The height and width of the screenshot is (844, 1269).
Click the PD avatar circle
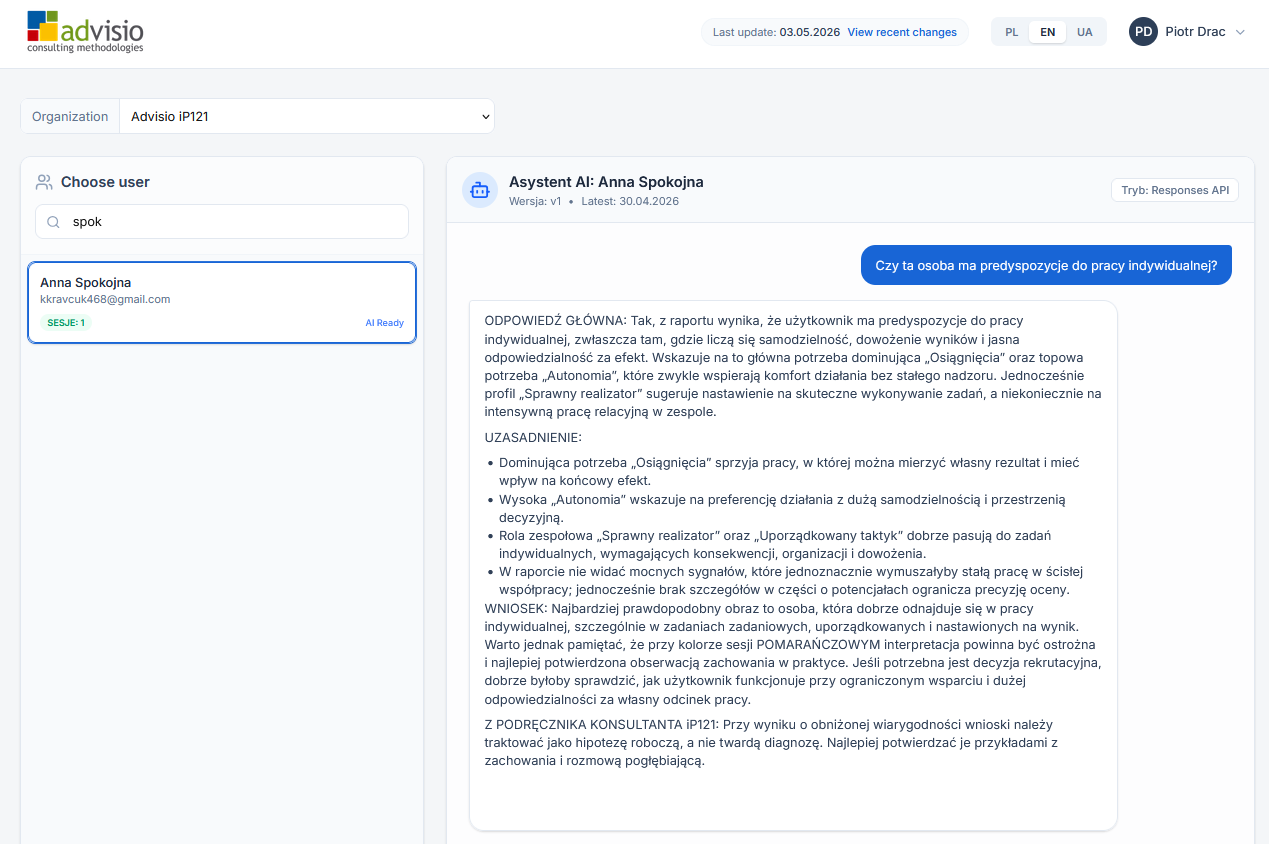click(x=1143, y=32)
